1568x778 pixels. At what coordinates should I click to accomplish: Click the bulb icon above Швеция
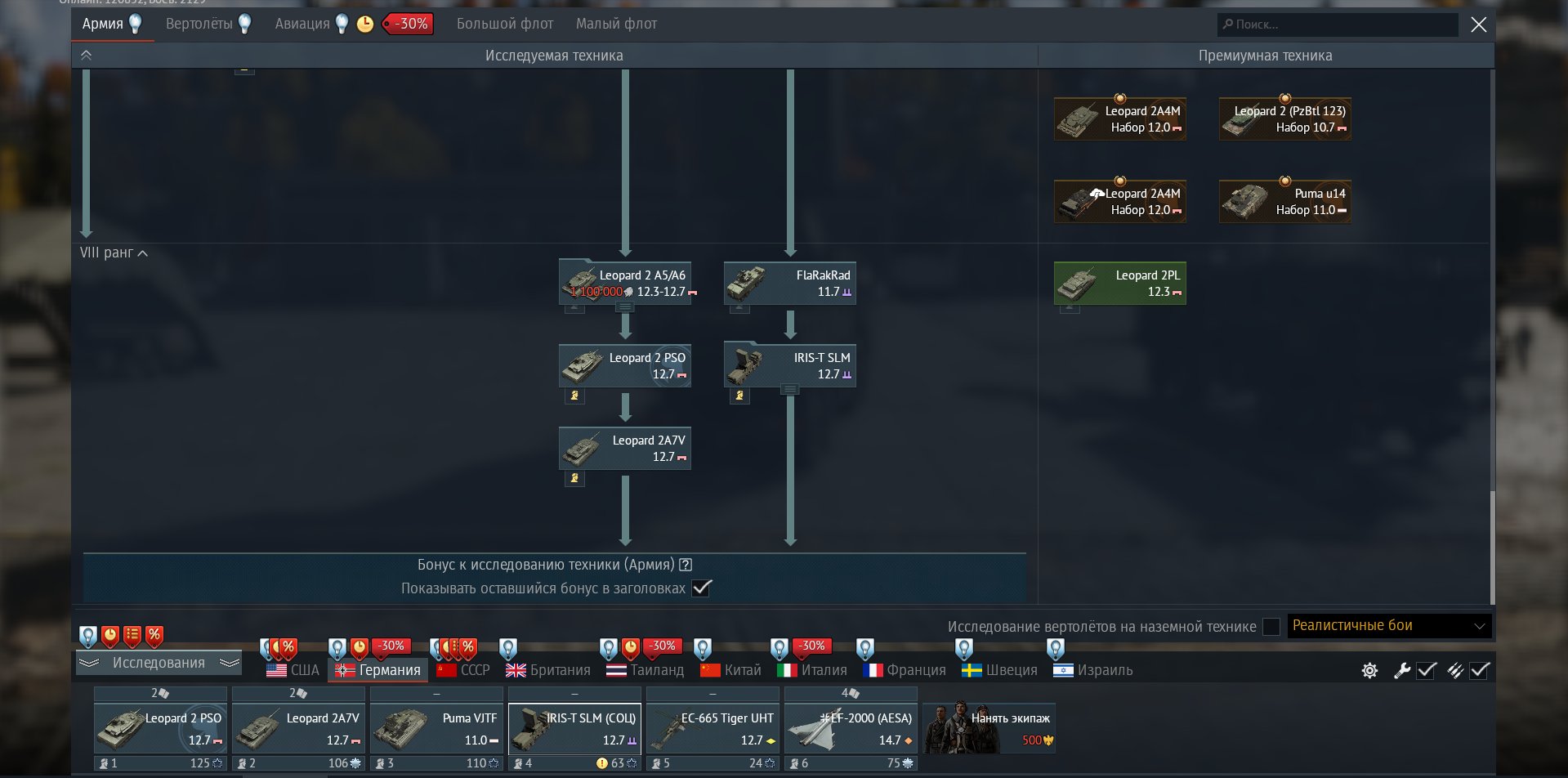[x=964, y=649]
